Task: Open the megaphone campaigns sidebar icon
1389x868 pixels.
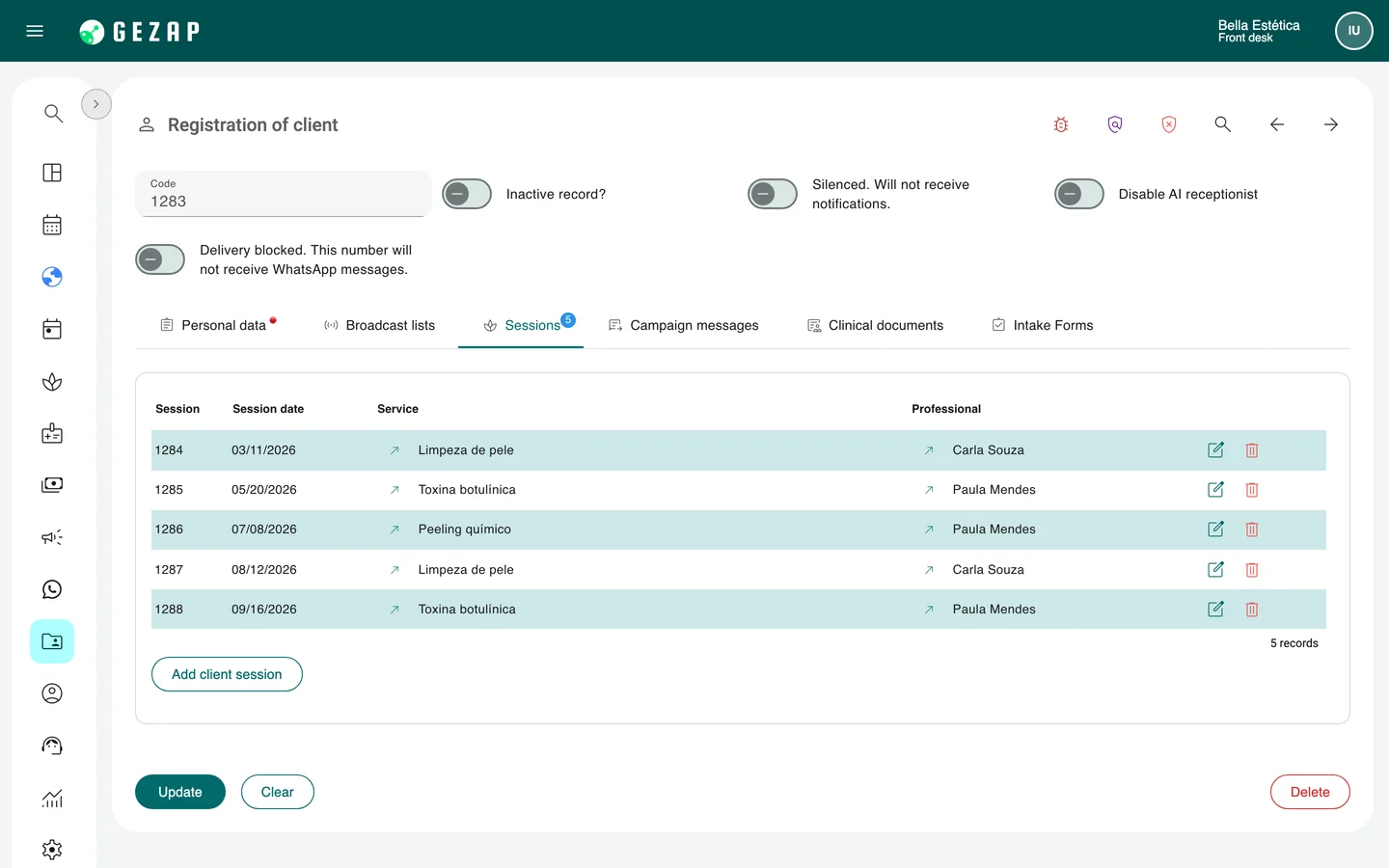Action: 52,537
